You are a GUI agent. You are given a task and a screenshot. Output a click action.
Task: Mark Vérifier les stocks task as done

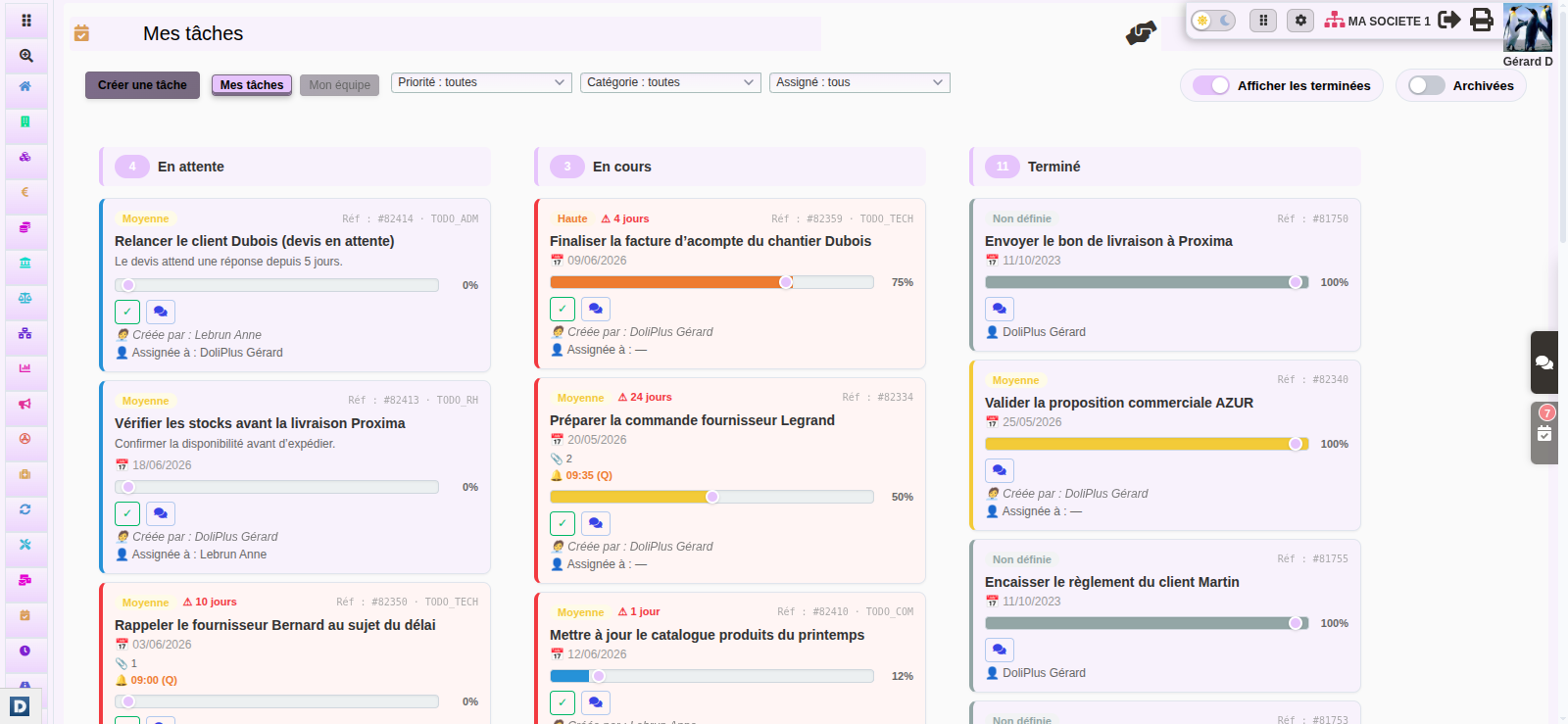tap(127, 513)
